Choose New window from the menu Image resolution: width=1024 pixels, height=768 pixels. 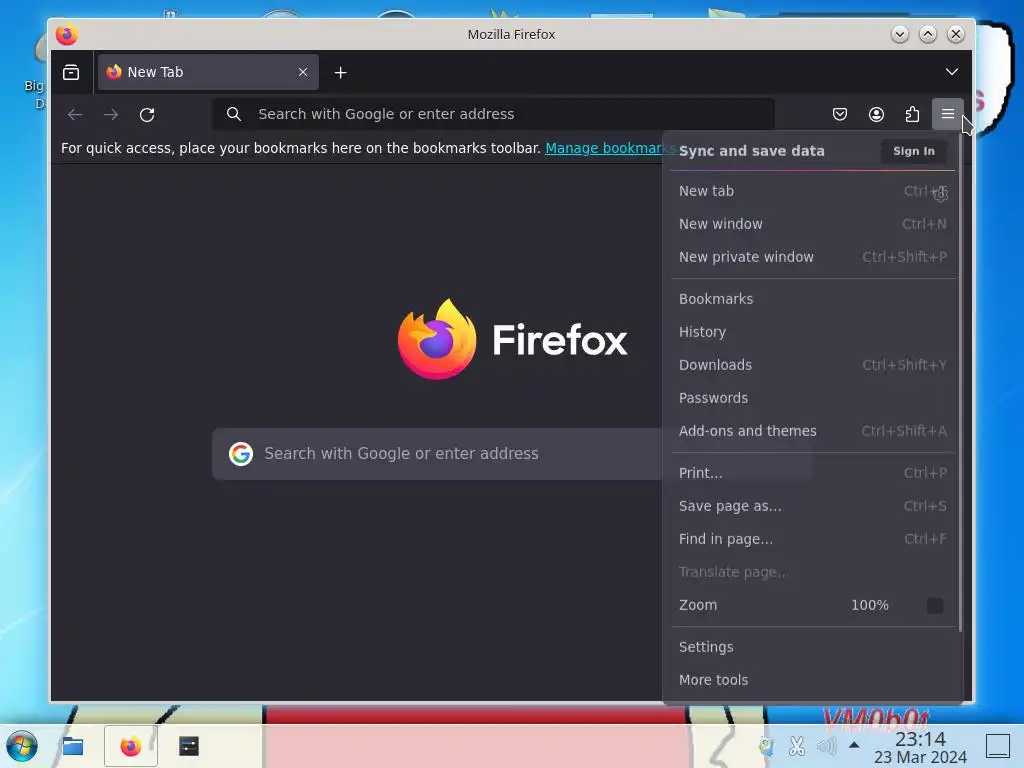(812, 224)
